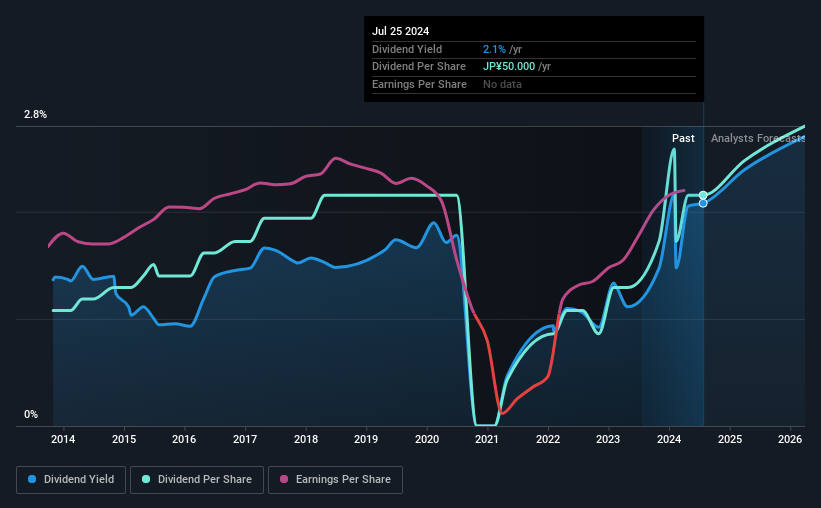Toggle the Dividend Per Share legend button
Screen dimensions: 821x508
[197, 480]
